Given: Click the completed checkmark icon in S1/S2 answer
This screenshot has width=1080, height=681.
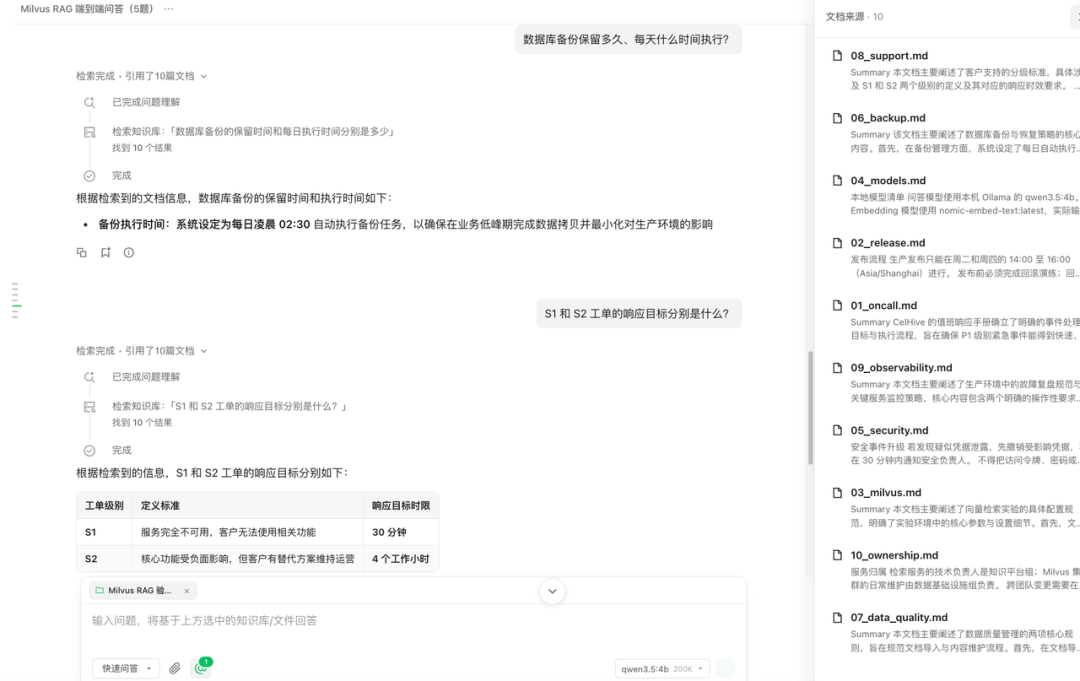Looking at the screenshot, I should pos(90,450).
